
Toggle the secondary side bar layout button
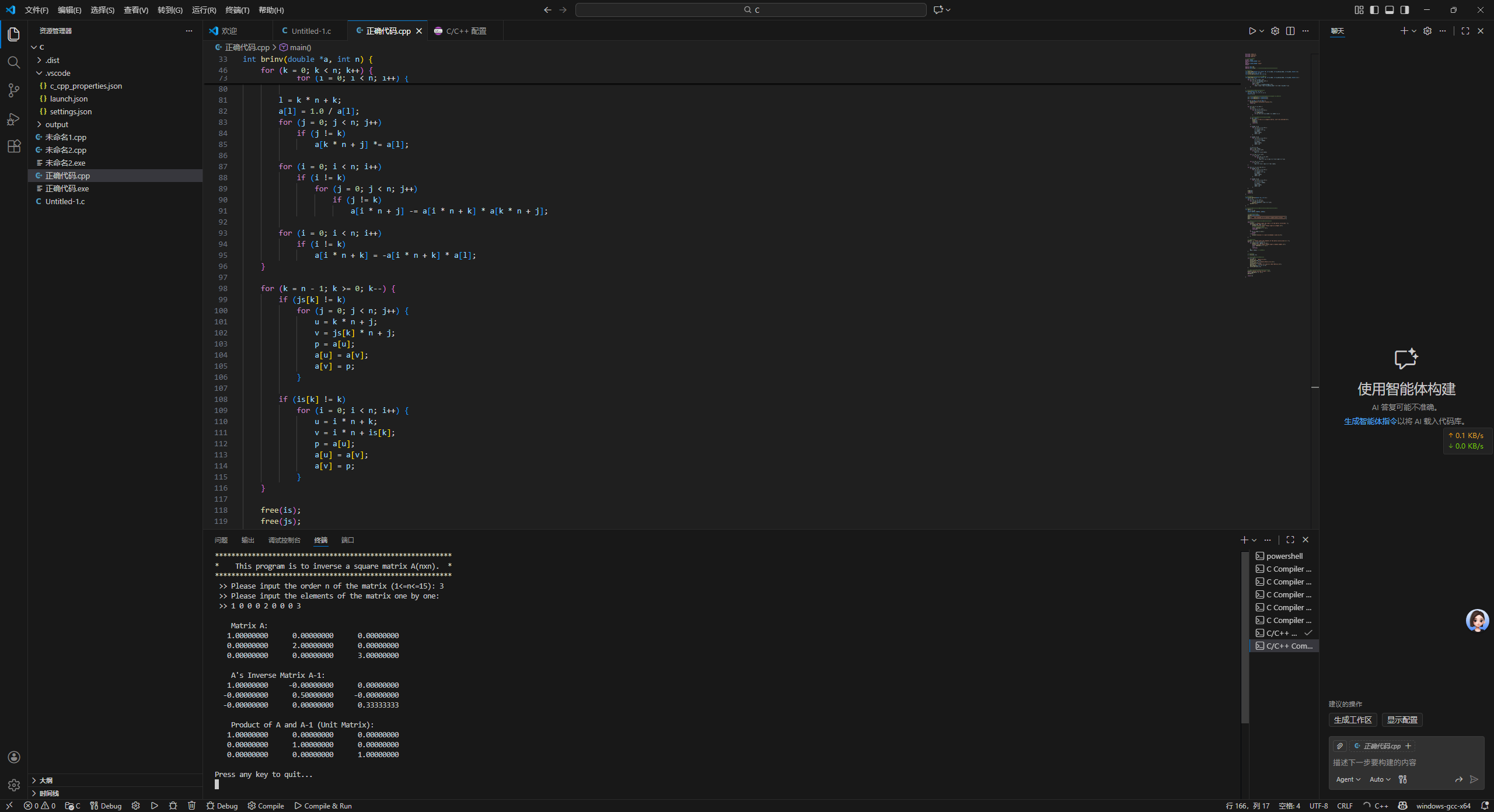pyautogui.click(x=1405, y=10)
